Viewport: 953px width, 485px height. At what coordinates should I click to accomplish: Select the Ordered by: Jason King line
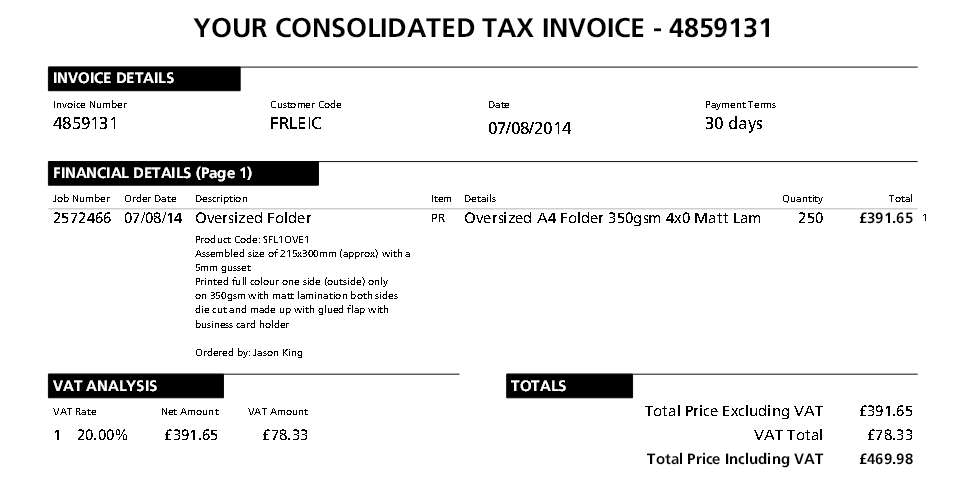click(249, 353)
